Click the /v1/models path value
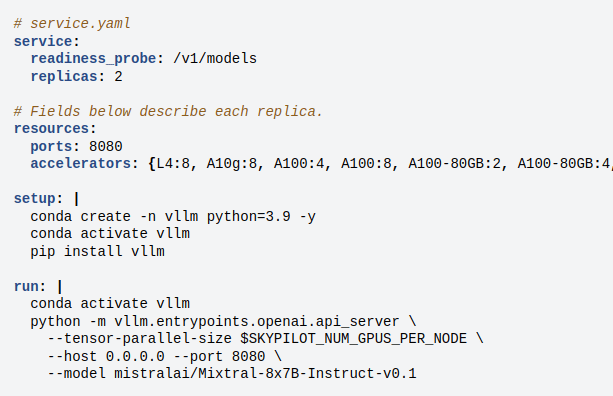The width and height of the screenshot is (613, 396). tap(215, 59)
